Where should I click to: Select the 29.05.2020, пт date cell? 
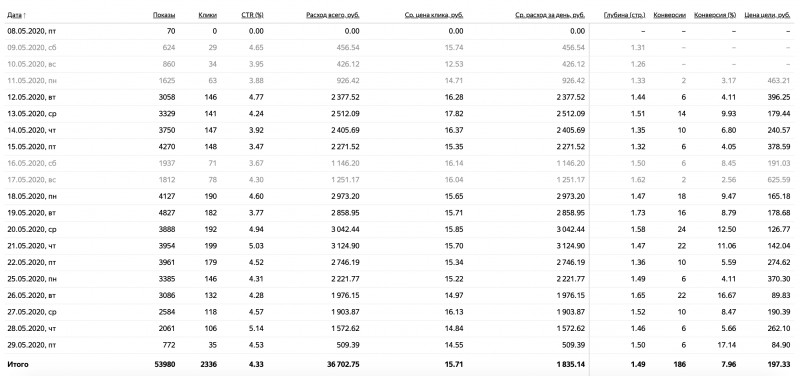coord(32,345)
